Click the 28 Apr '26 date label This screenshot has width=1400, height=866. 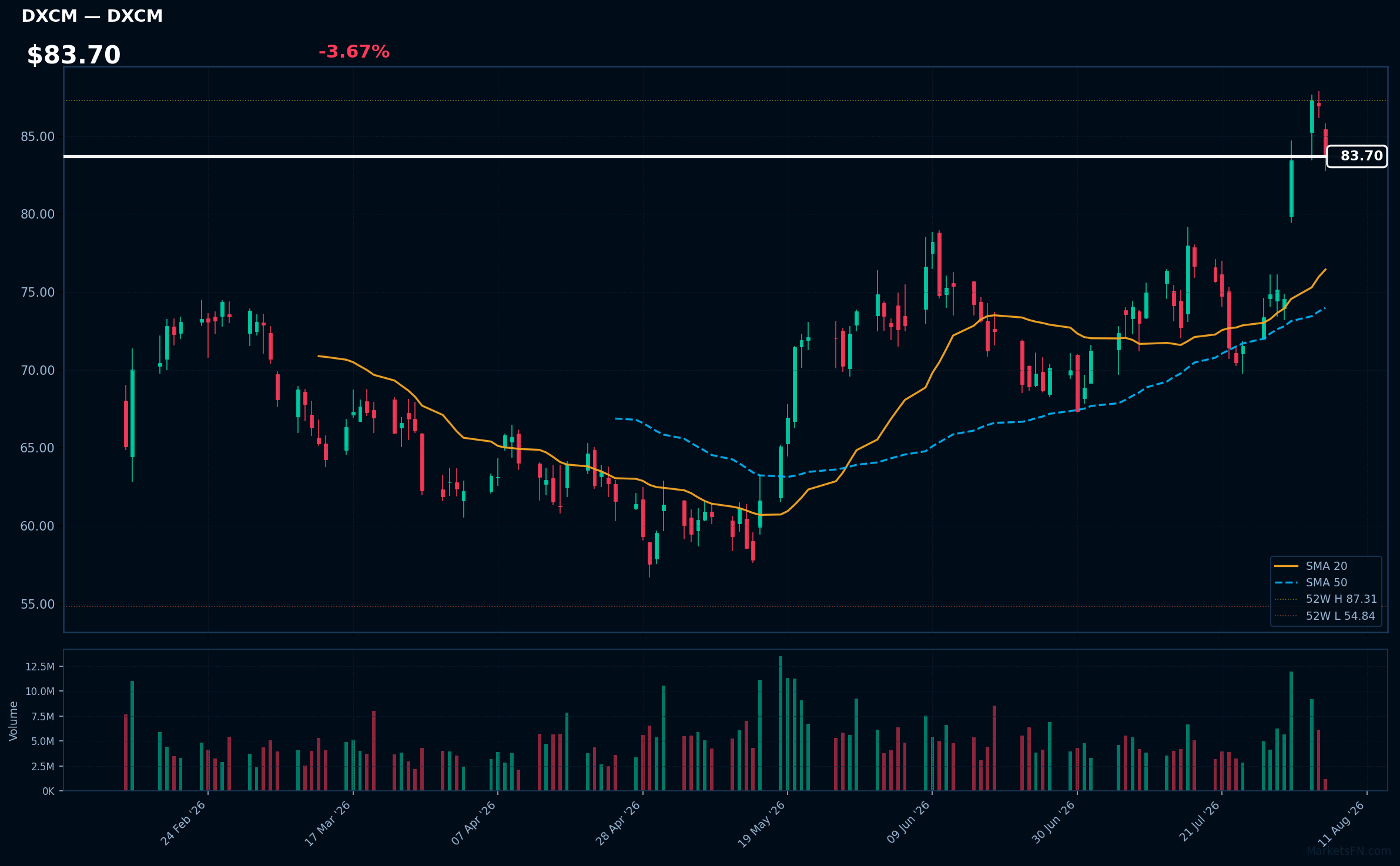pyautogui.click(x=618, y=823)
